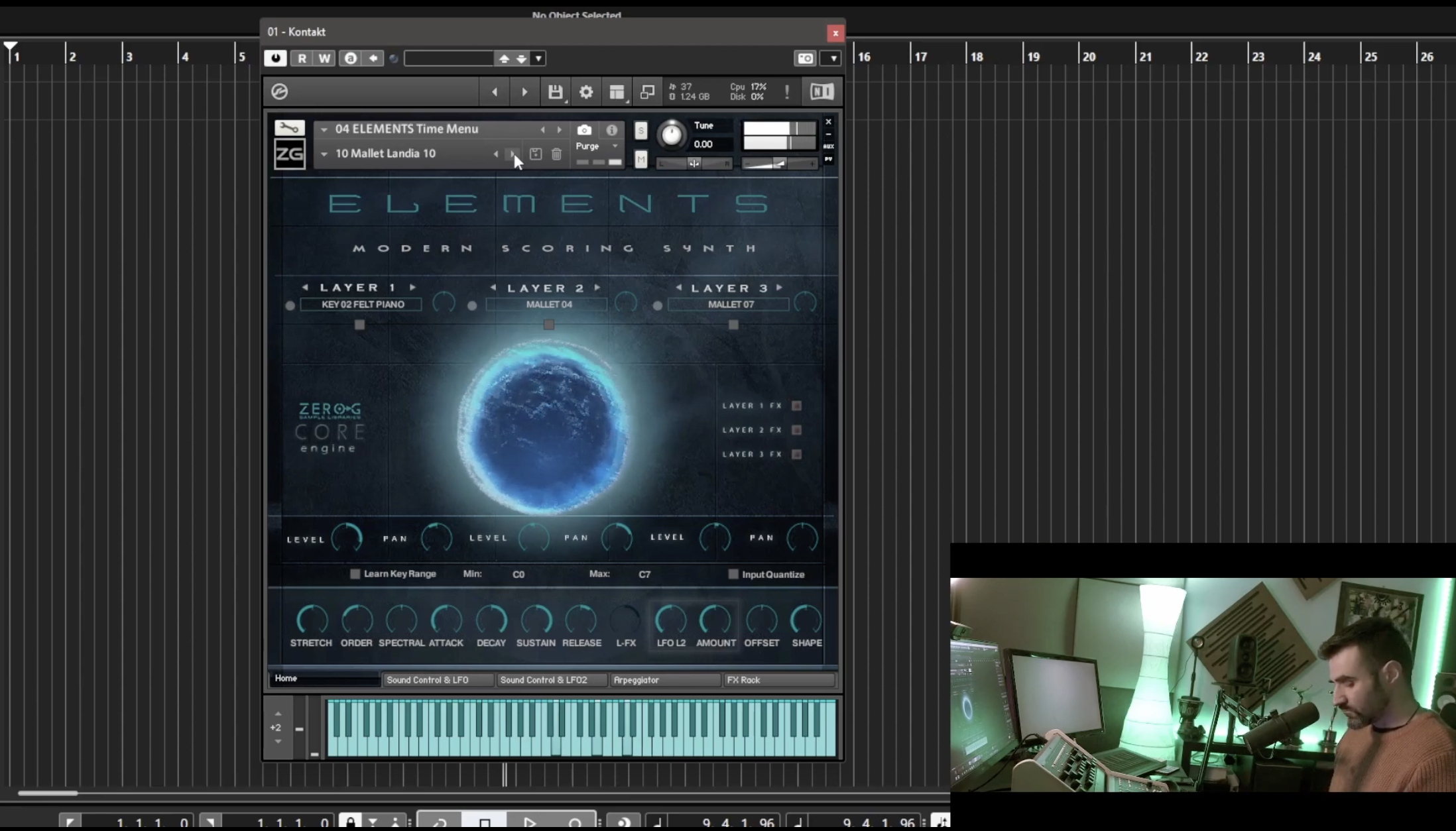
Task: Open Kontakt options gear icon
Action: 586,92
